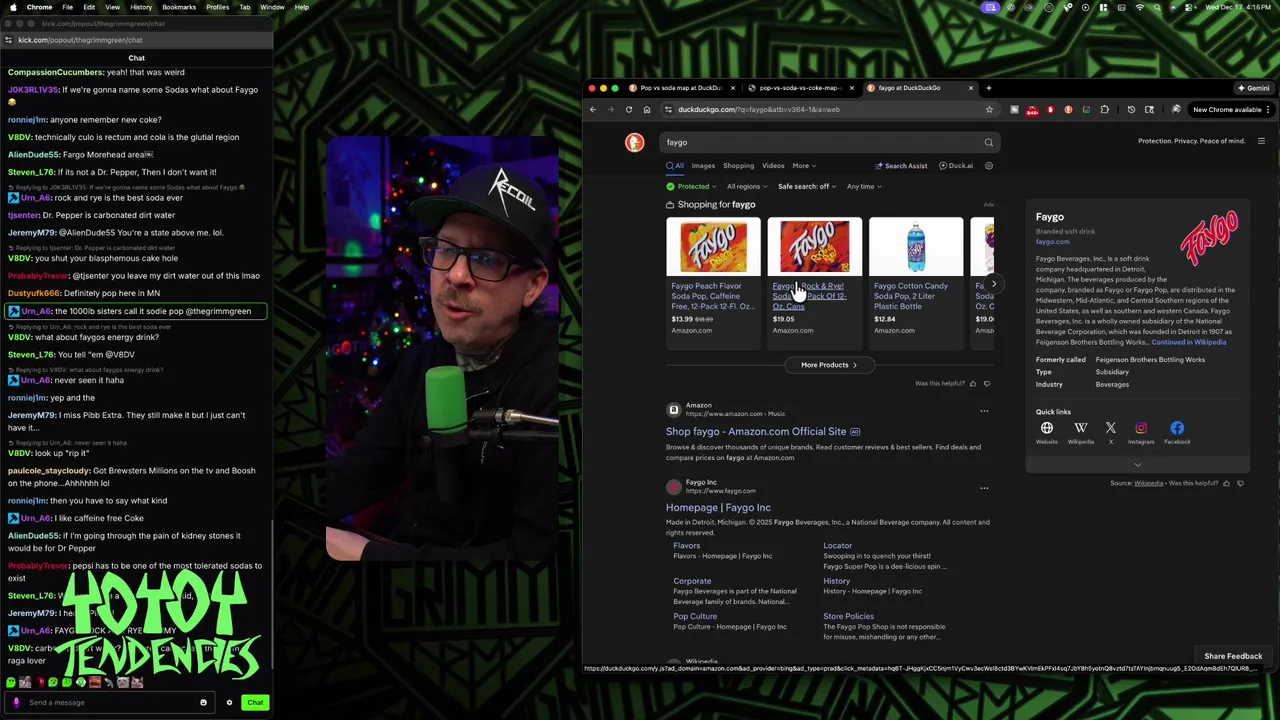Open the Flavors sitelink under Faygo Inc
Viewport: 1280px width, 720px height.
pyautogui.click(x=686, y=546)
